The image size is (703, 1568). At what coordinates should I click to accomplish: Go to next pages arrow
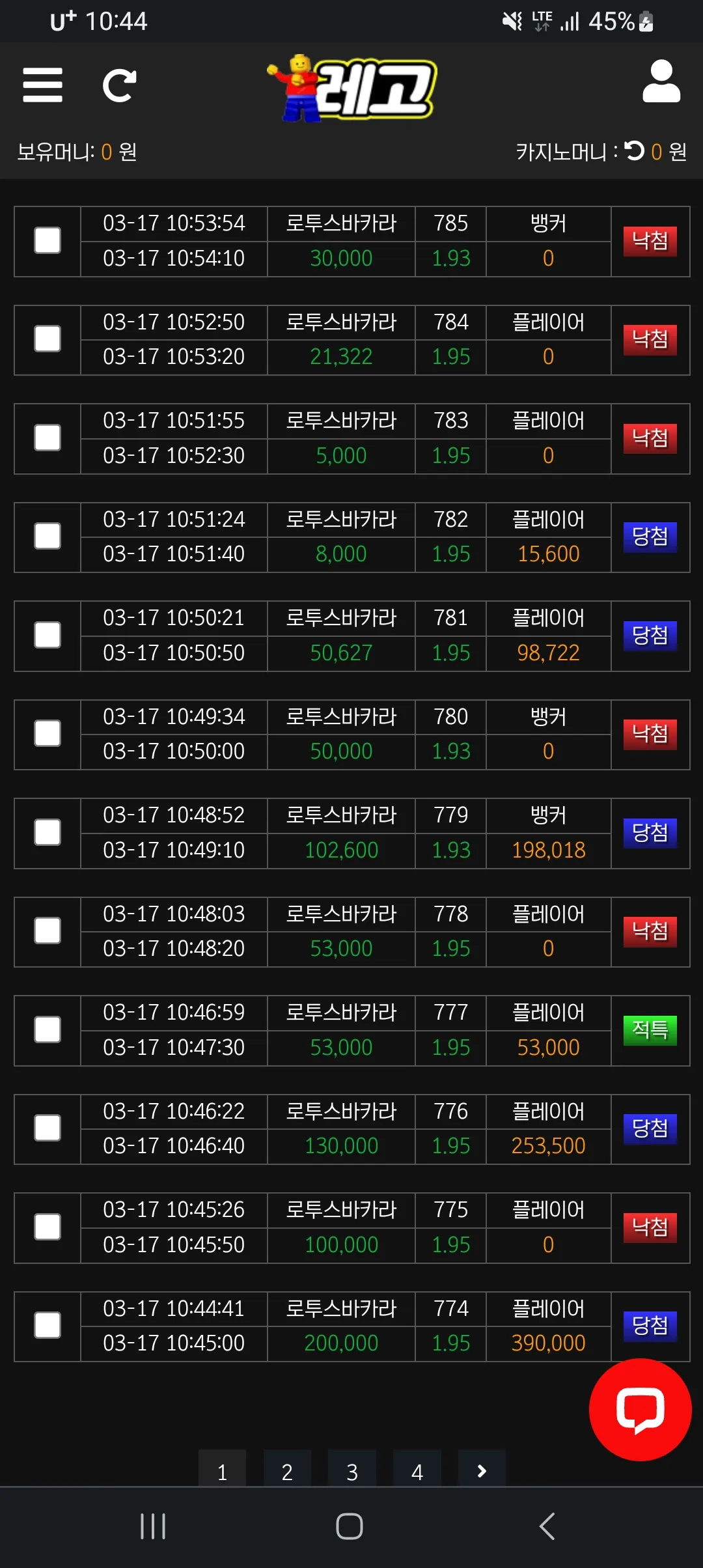pyautogui.click(x=482, y=1470)
